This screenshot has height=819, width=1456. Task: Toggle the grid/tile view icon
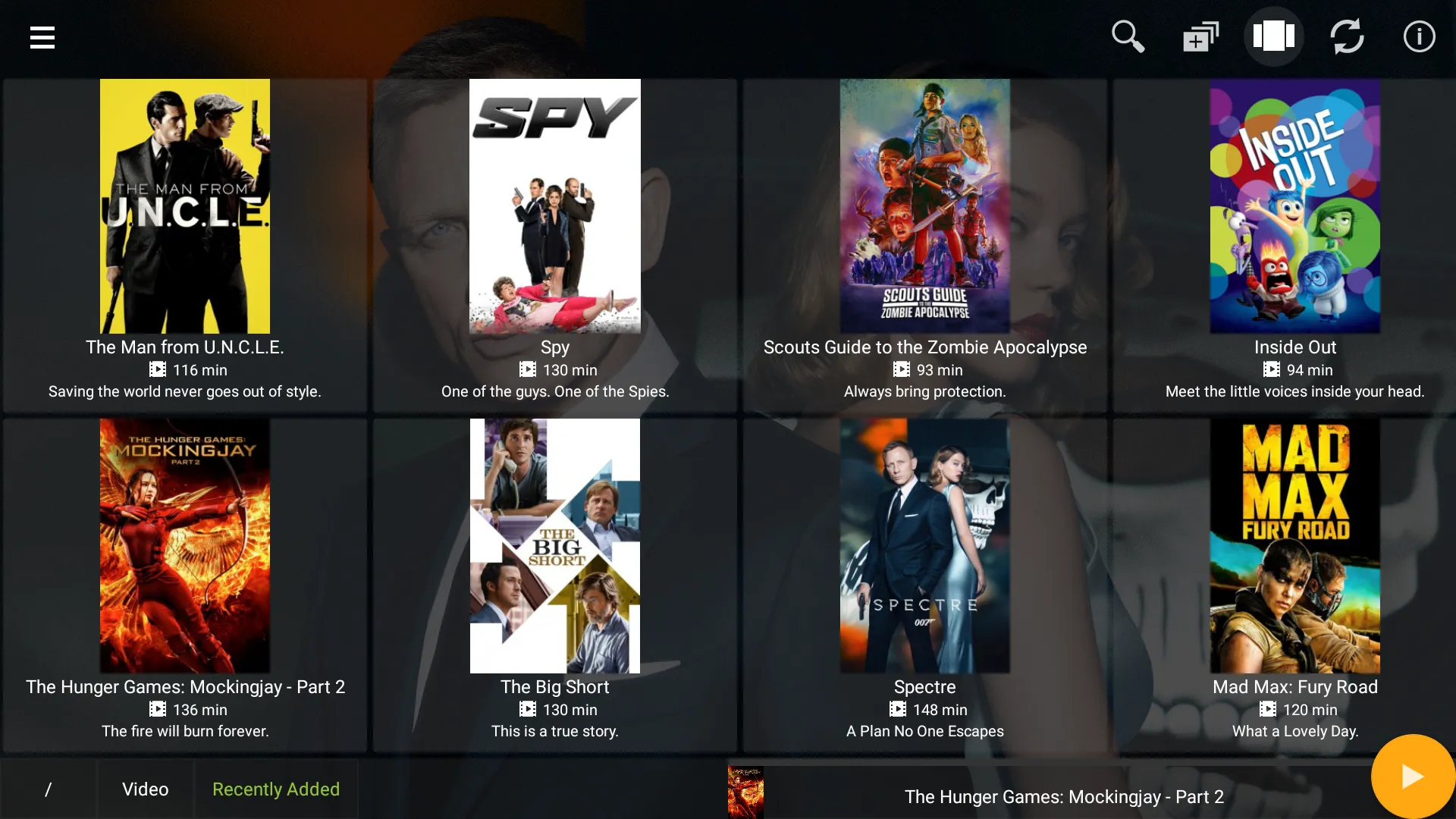click(x=1273, y=36)
